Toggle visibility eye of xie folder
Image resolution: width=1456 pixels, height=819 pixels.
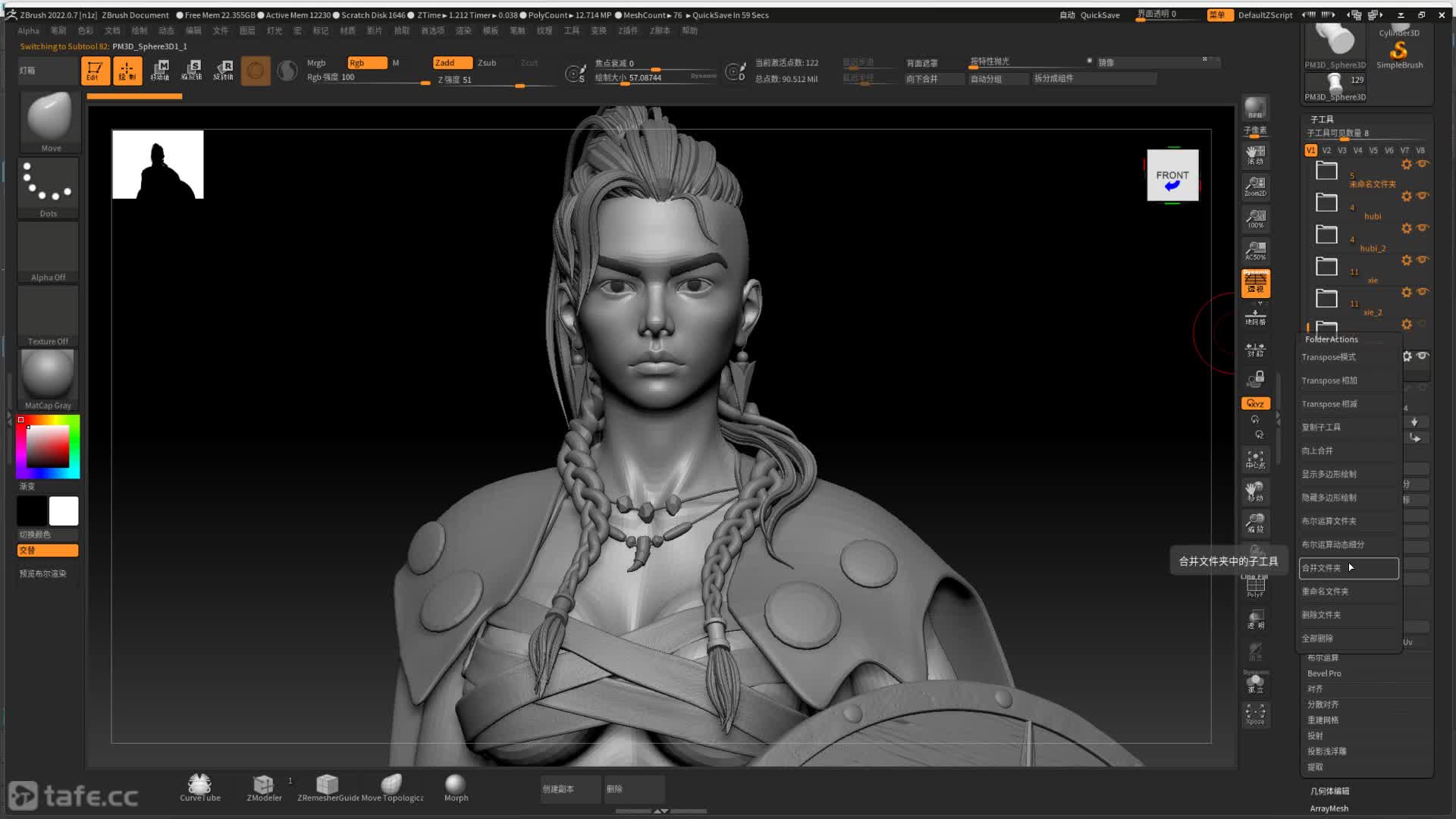(x=1423, y=259)
